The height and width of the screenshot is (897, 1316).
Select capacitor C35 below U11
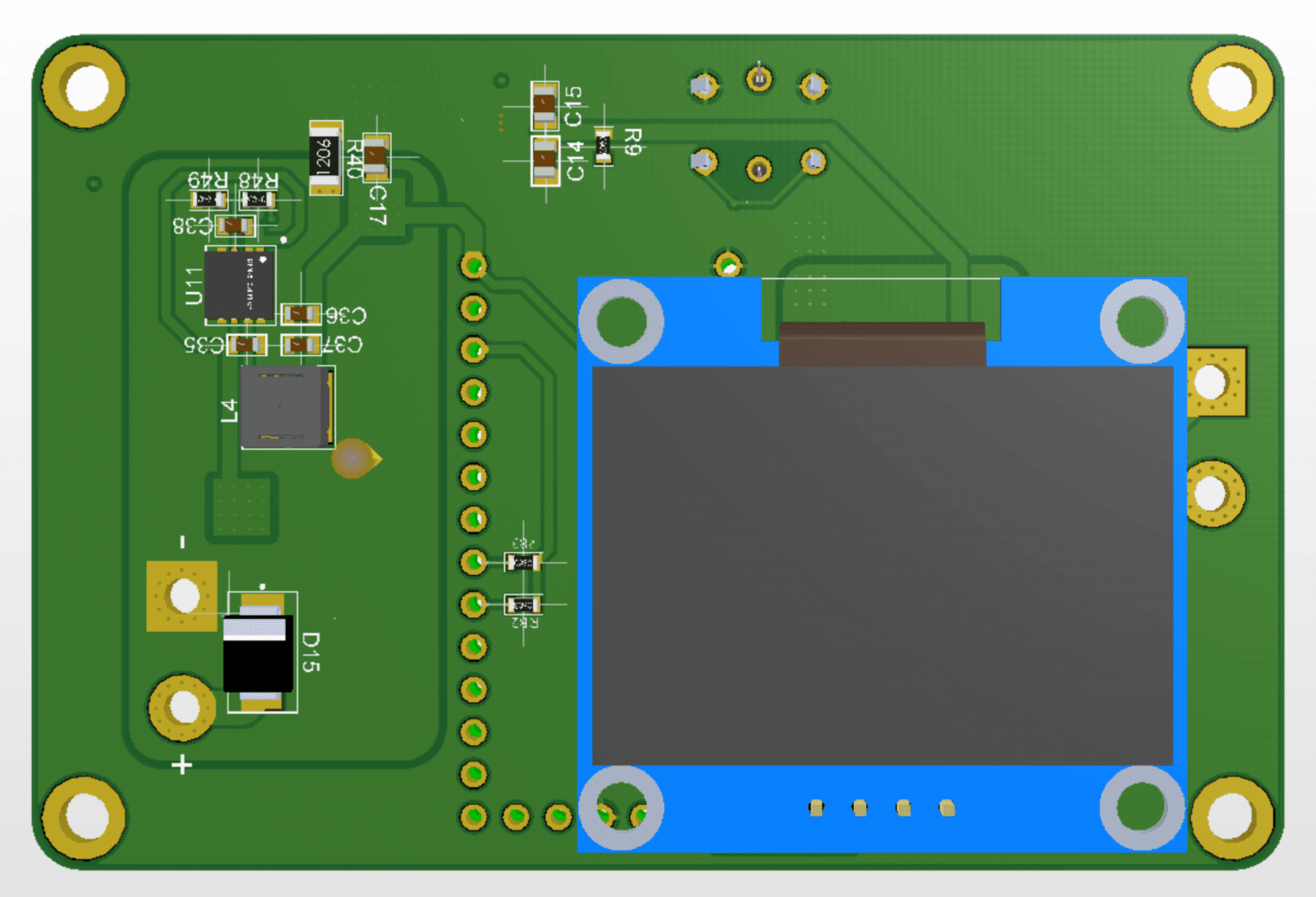click(x=247, y=344)
